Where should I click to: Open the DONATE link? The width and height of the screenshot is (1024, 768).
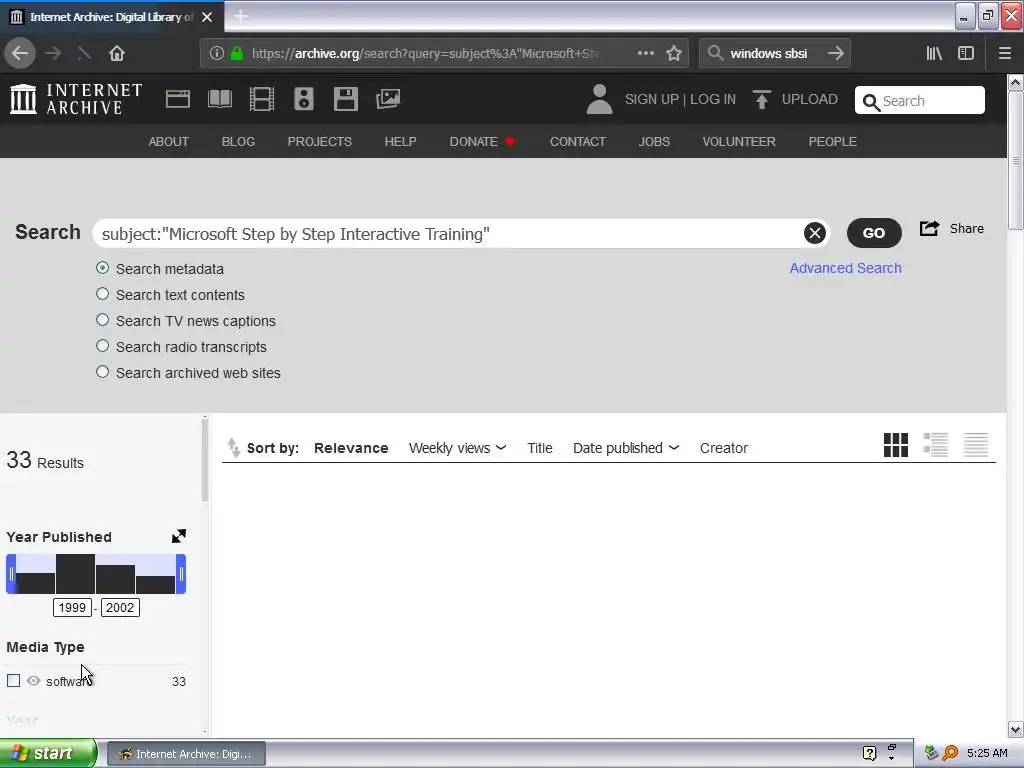[x=482, y=142]
